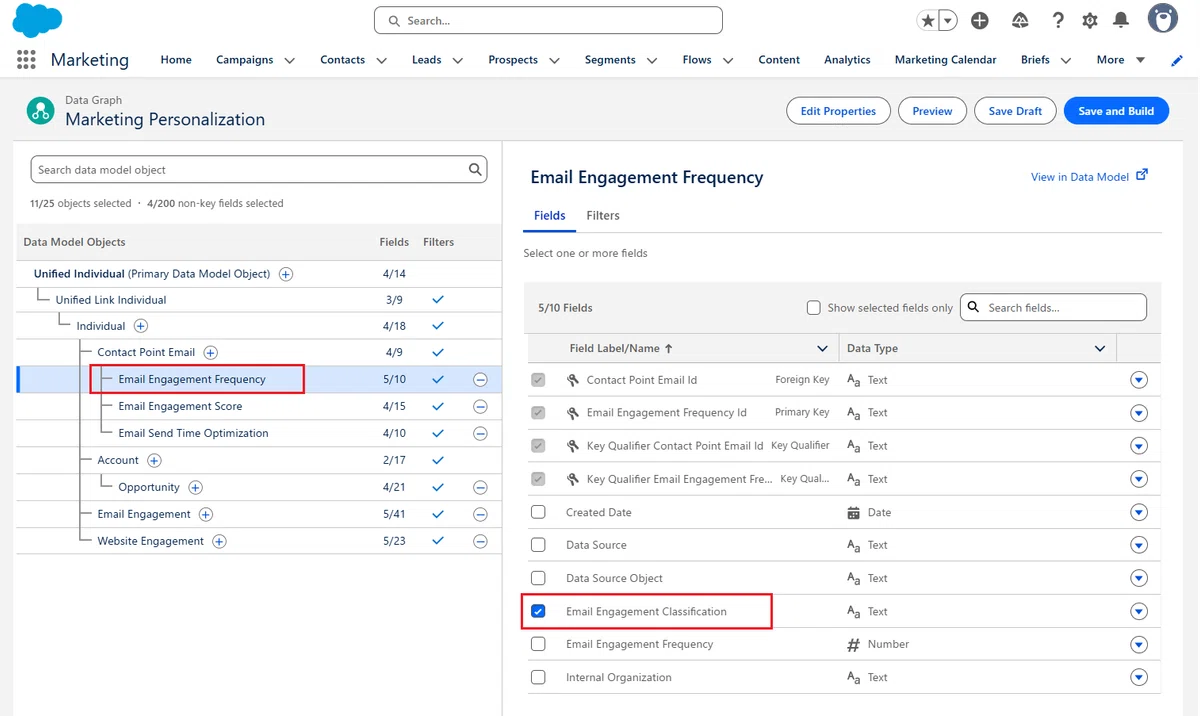Open the Segments nav dropdown chevron

click(x=652, y=61)
